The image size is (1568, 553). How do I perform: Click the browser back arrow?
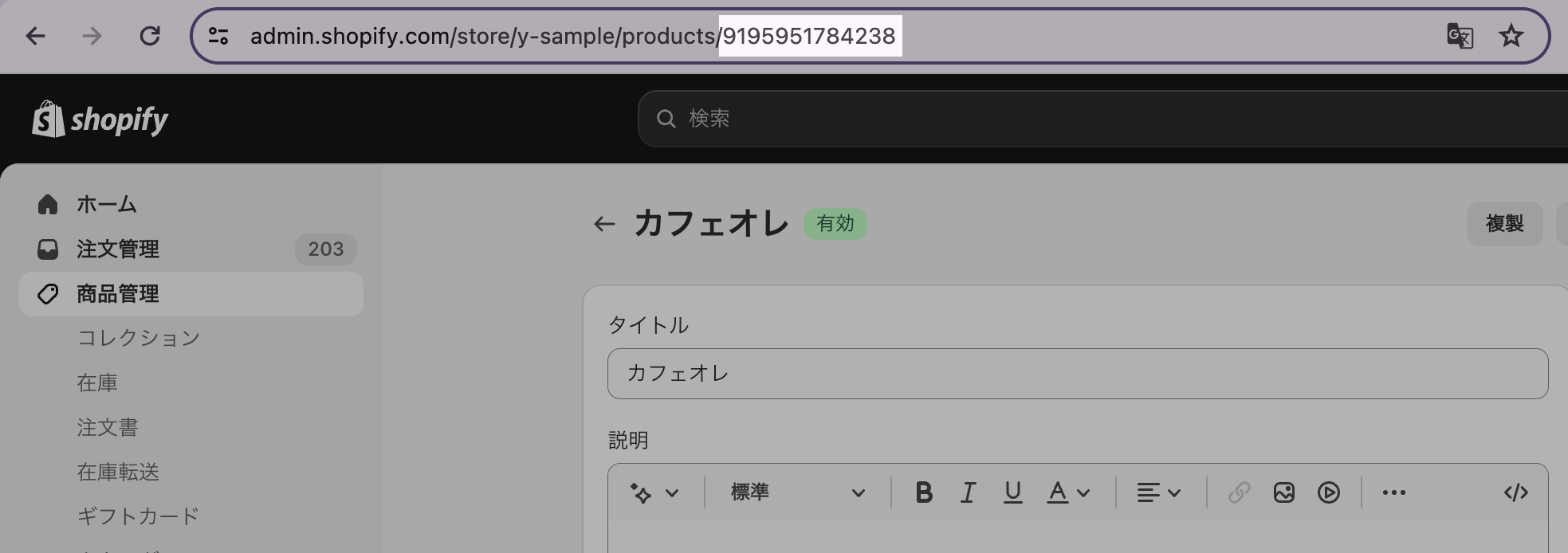pos(35,36)
